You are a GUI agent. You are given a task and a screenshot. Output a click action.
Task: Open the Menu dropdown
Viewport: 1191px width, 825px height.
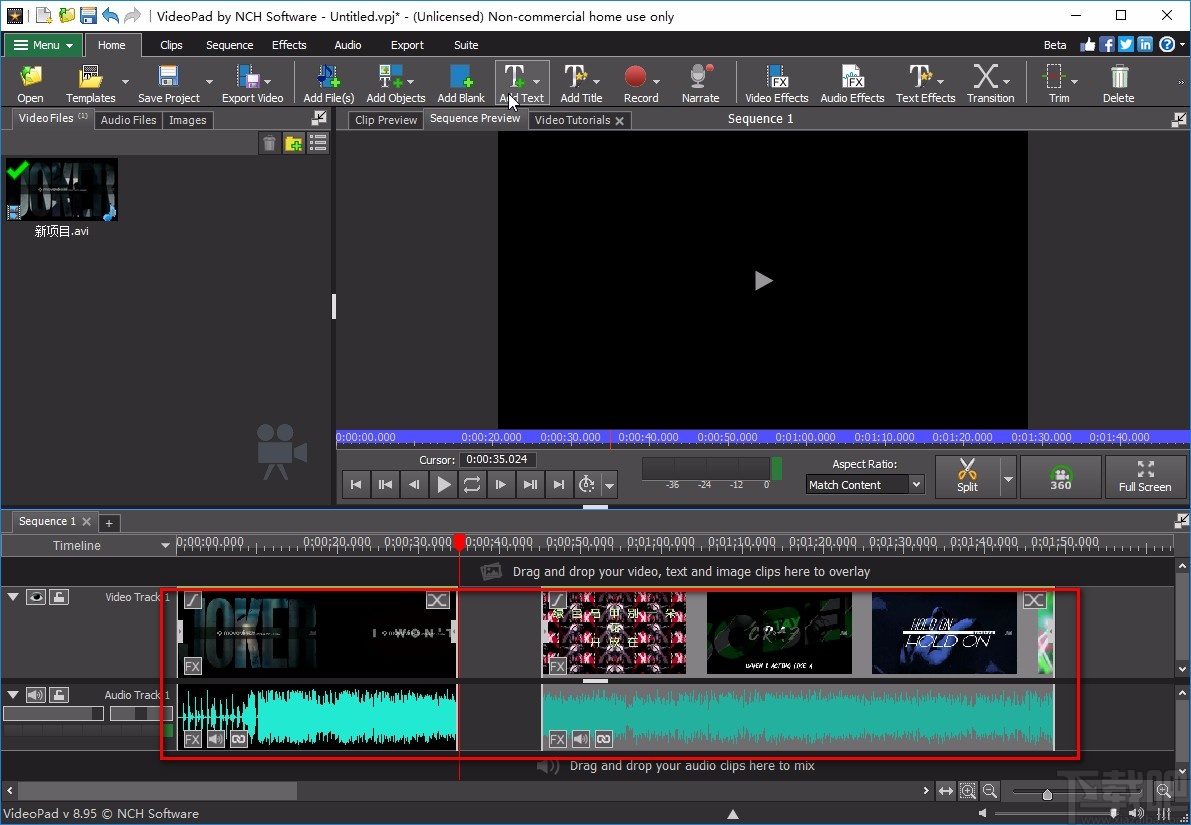point(42,45)
